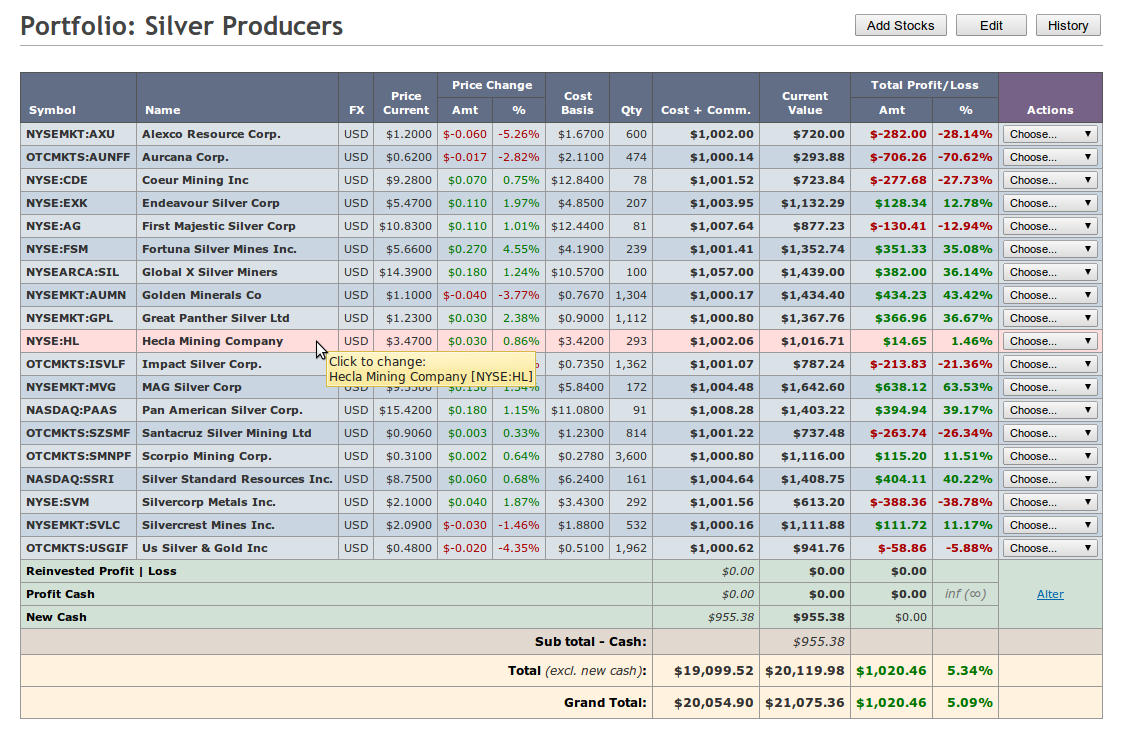Open Choose dropdown for Pan American Silver Corp.

(1050, 410)
